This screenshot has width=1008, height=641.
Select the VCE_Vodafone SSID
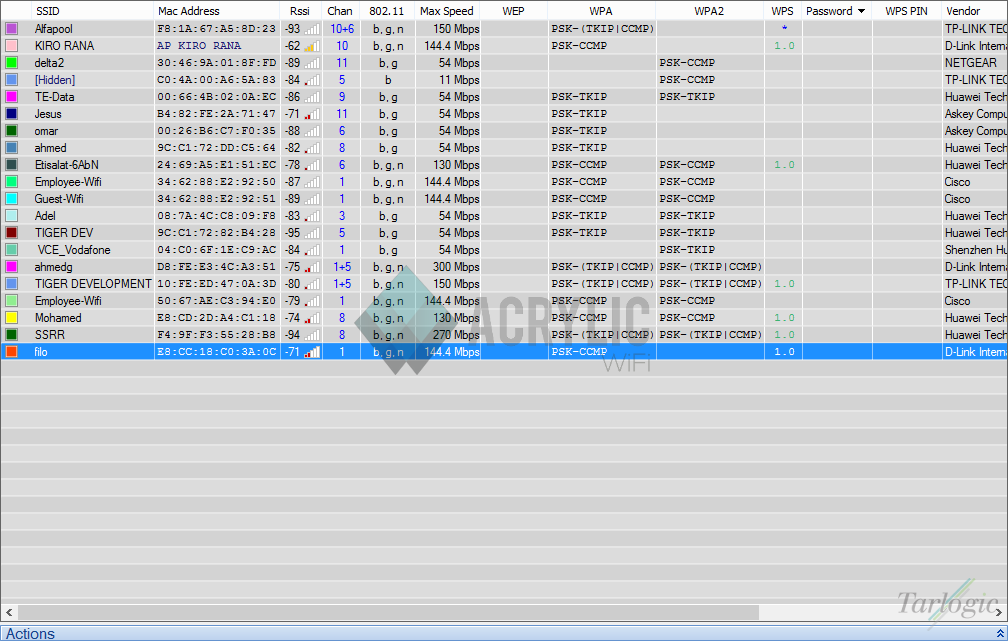coord(74,249)
